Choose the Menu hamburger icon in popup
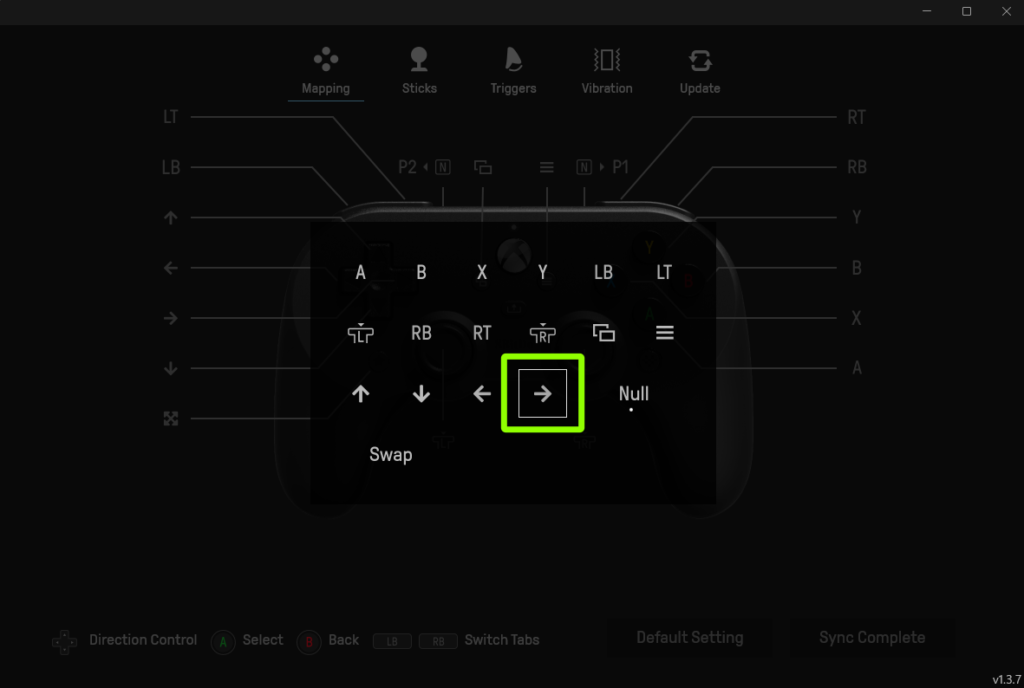The image size is (1024, 688). [664, 333]
